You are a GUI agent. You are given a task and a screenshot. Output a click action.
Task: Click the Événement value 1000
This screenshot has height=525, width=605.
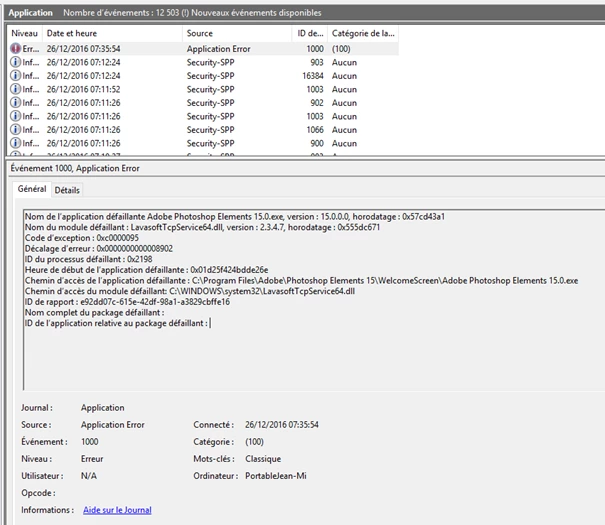90,442
